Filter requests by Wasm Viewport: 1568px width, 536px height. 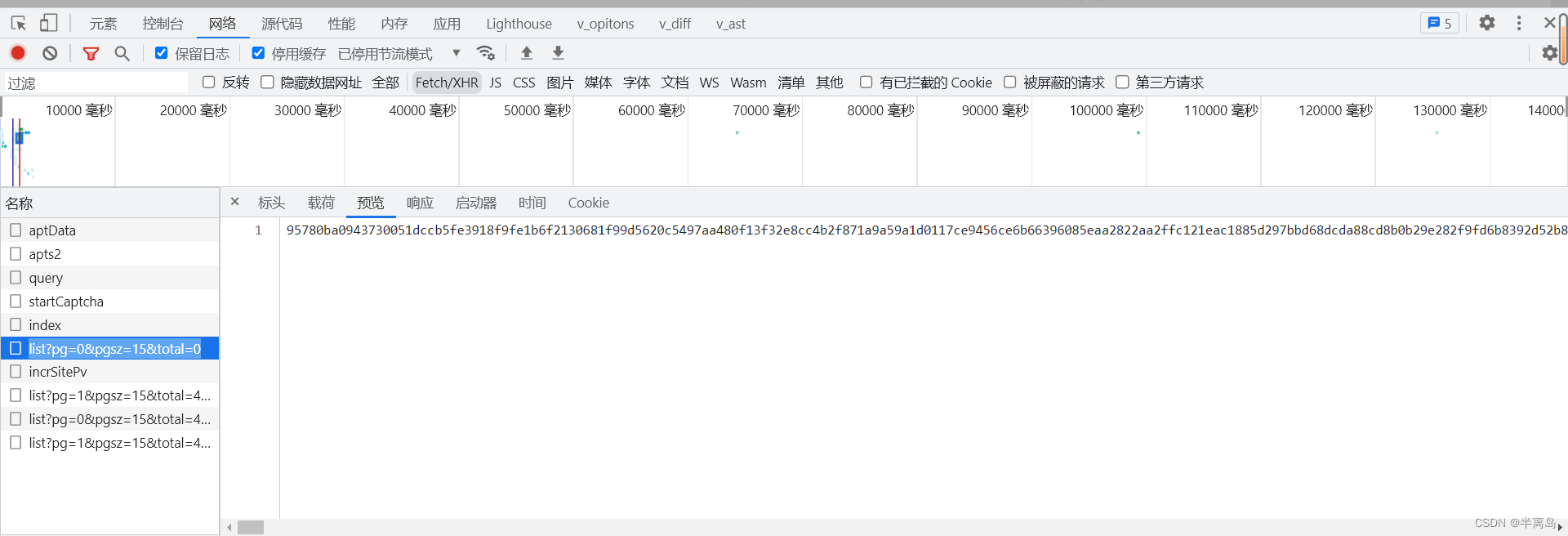[x=748, y=83]
